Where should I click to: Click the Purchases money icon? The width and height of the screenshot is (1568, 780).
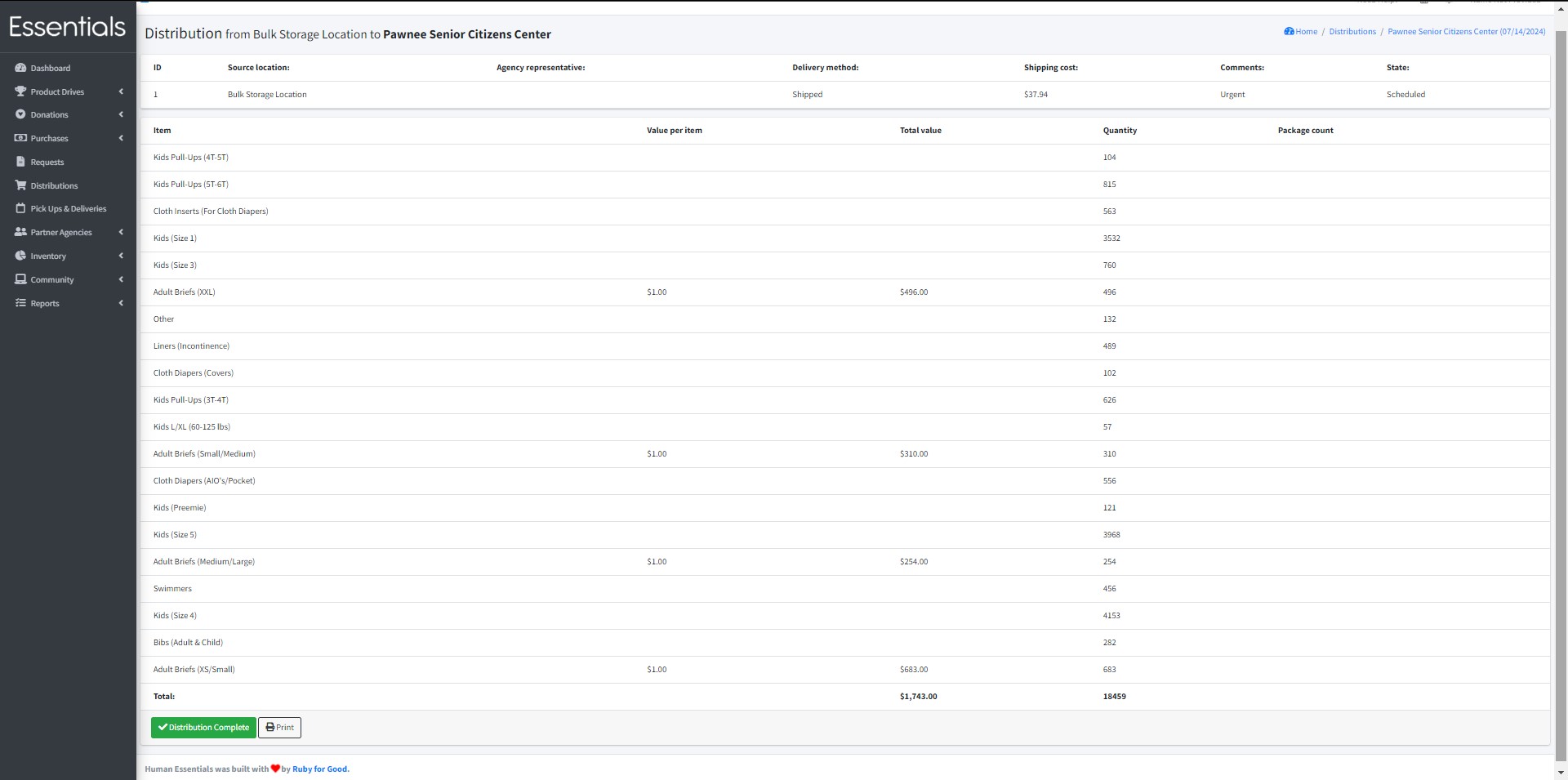click(x=20, y=138)
